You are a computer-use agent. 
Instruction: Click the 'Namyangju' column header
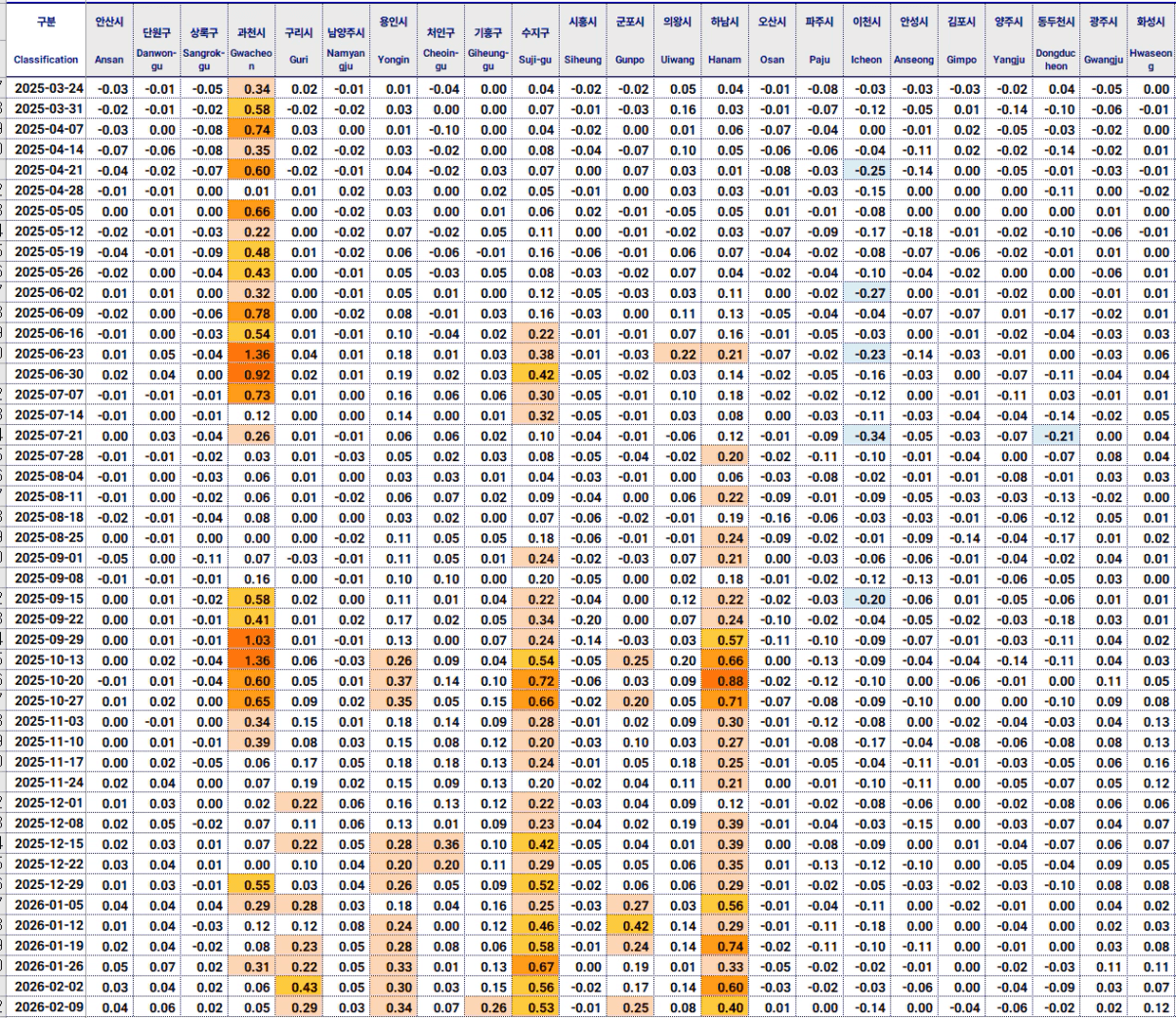point(346,60)
